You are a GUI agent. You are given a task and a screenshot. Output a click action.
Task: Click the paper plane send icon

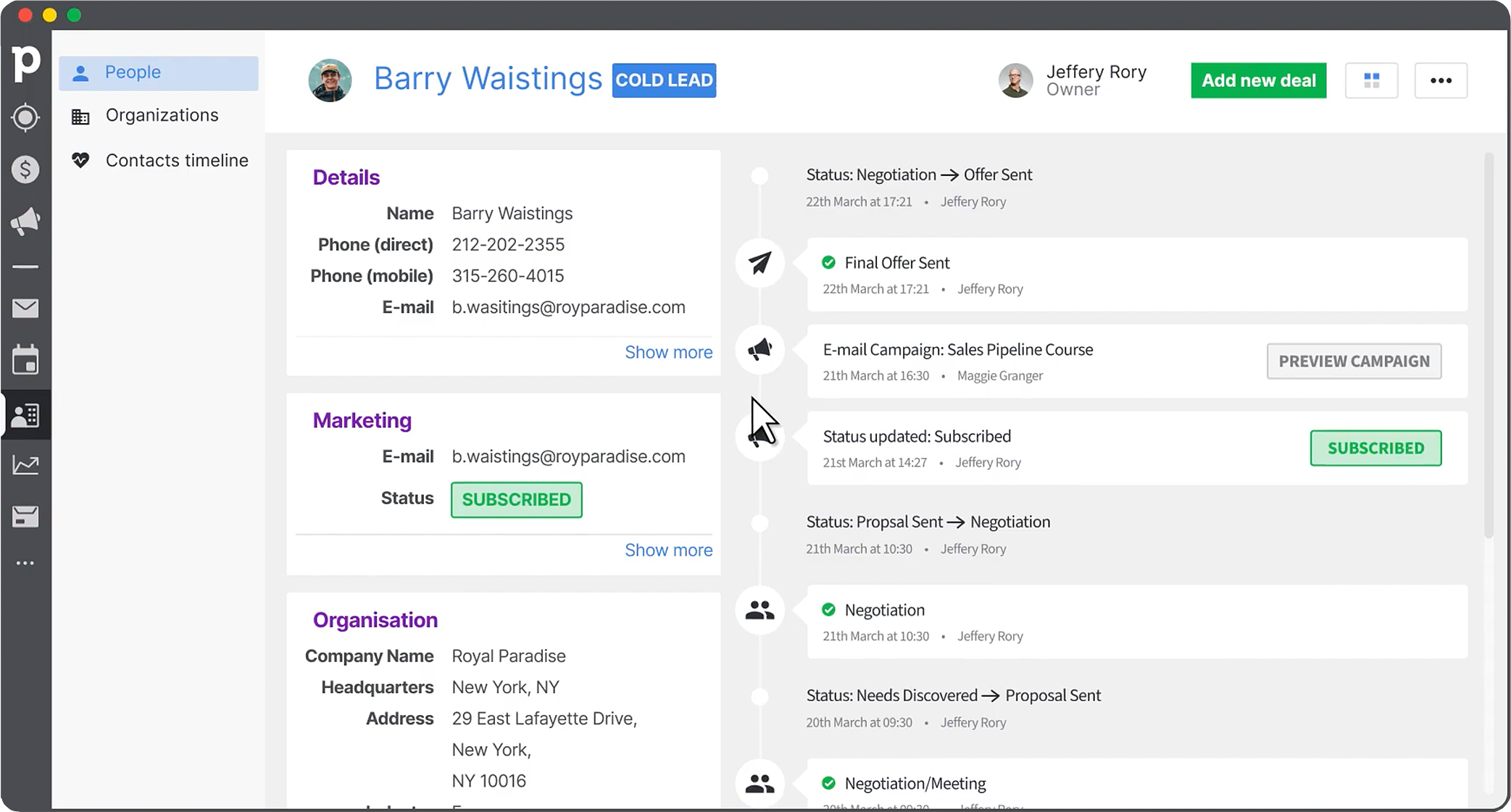[x=759, y=262]
